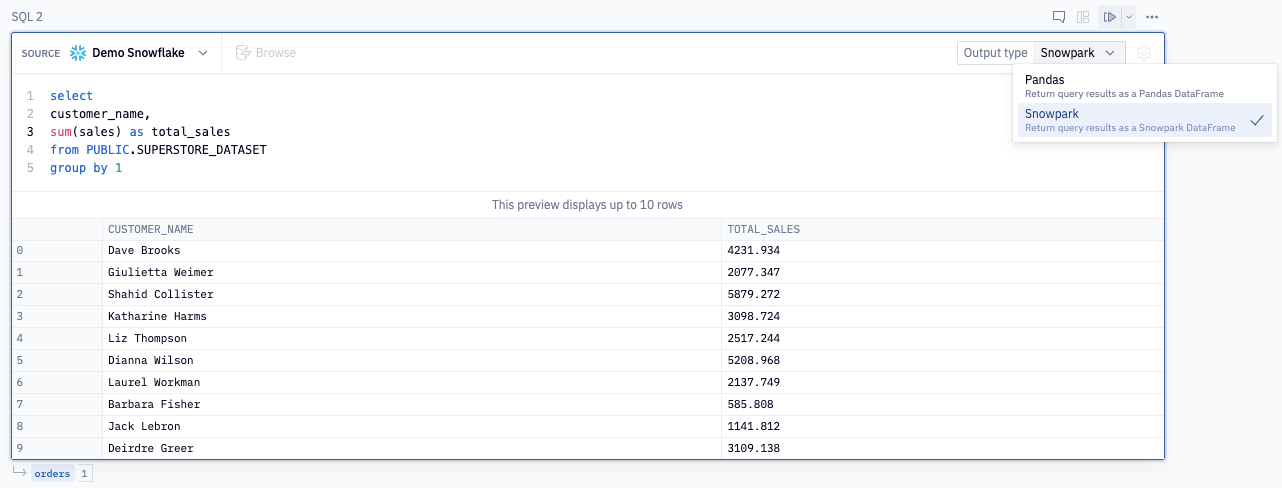
Task: Click the Snowflake connection icon
Action: pyautogui.click(x=78, y=53)
